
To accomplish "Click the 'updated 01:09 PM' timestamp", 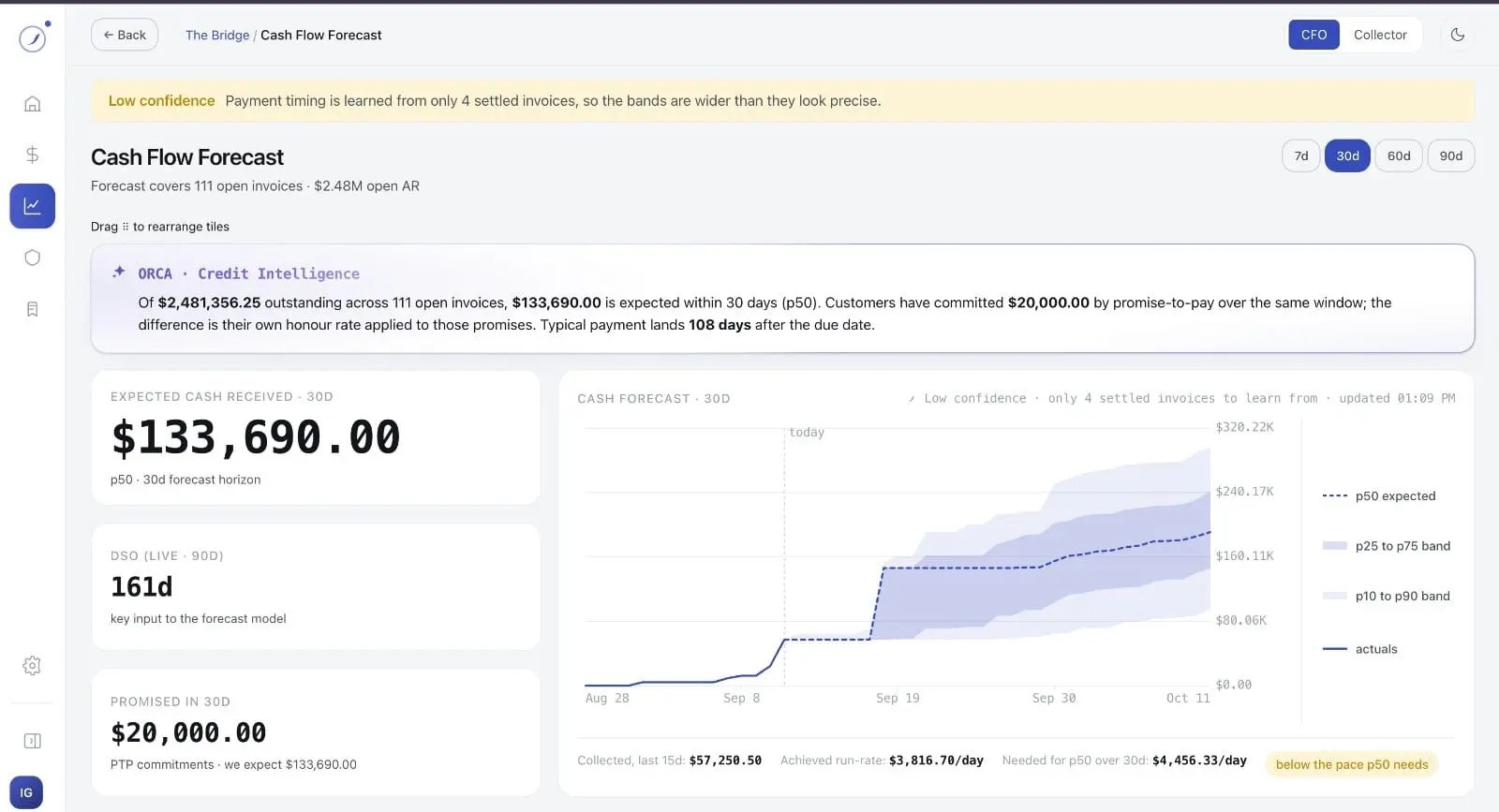I will tap(1397, 398).
